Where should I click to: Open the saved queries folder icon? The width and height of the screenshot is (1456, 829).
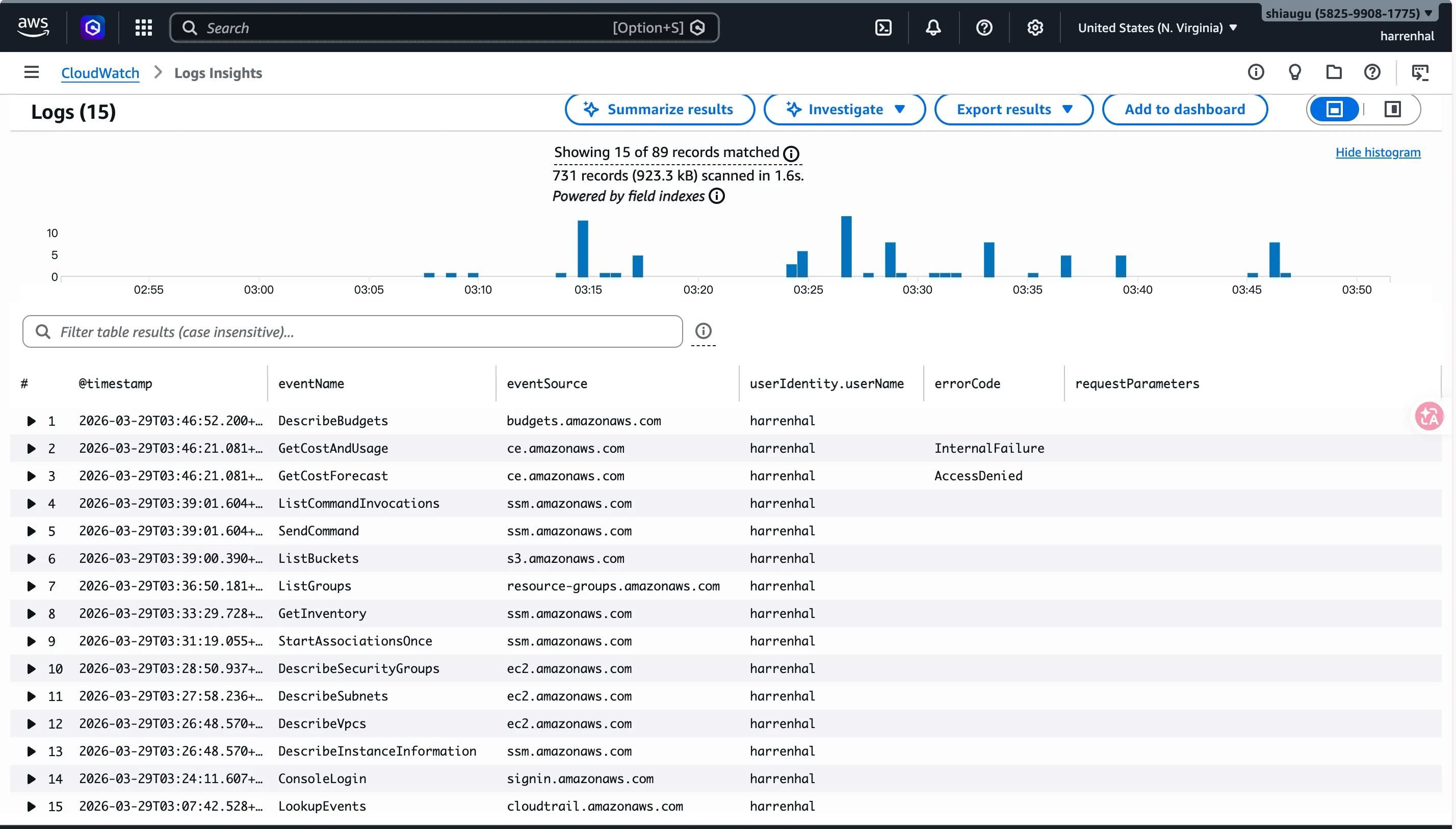tap(1334, 72)
